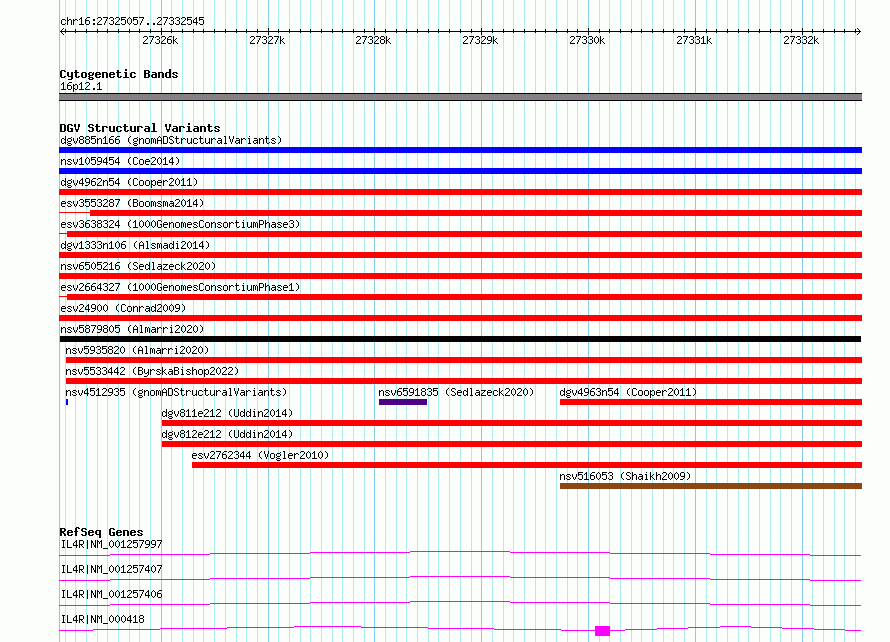Viewport: 890px width, 642px height.
Task: Click the 27330k ruler tick label
Action: [587, 40]
